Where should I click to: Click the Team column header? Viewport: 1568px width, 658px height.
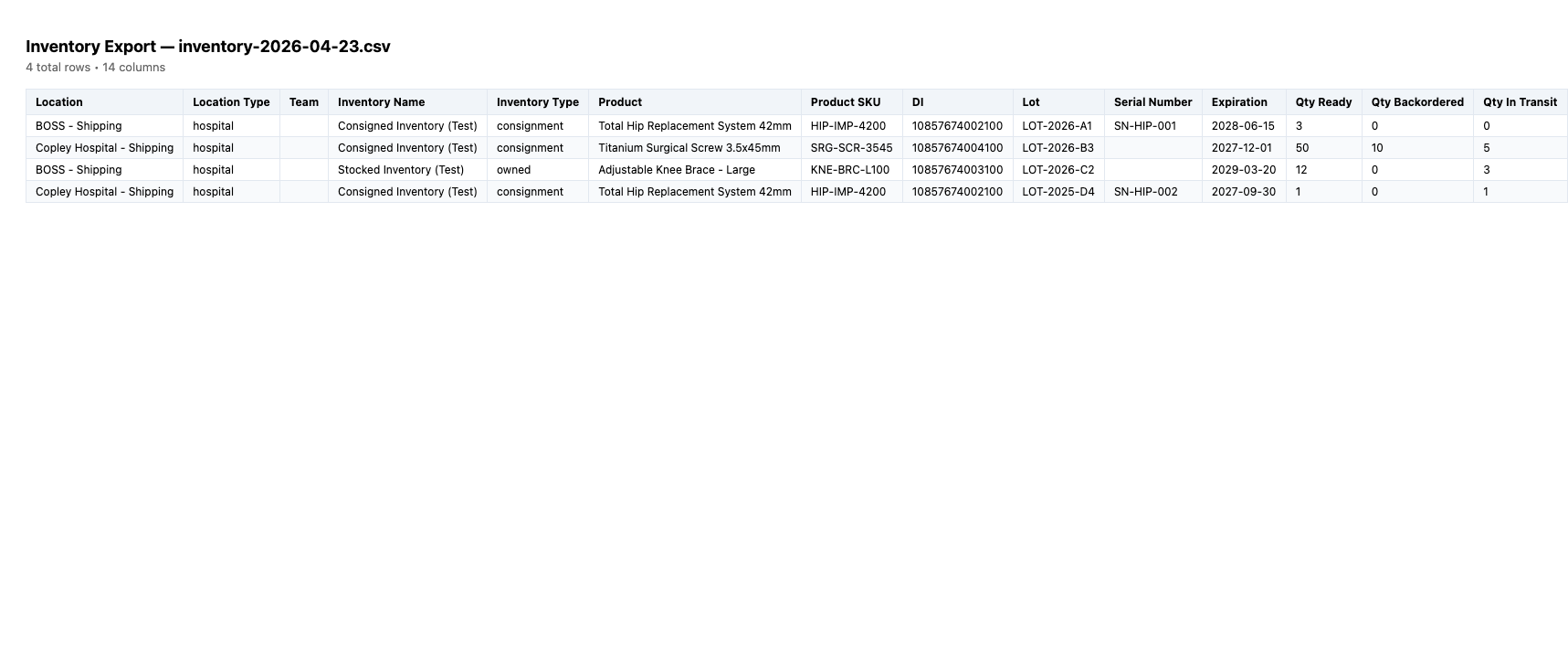[304, 102]
